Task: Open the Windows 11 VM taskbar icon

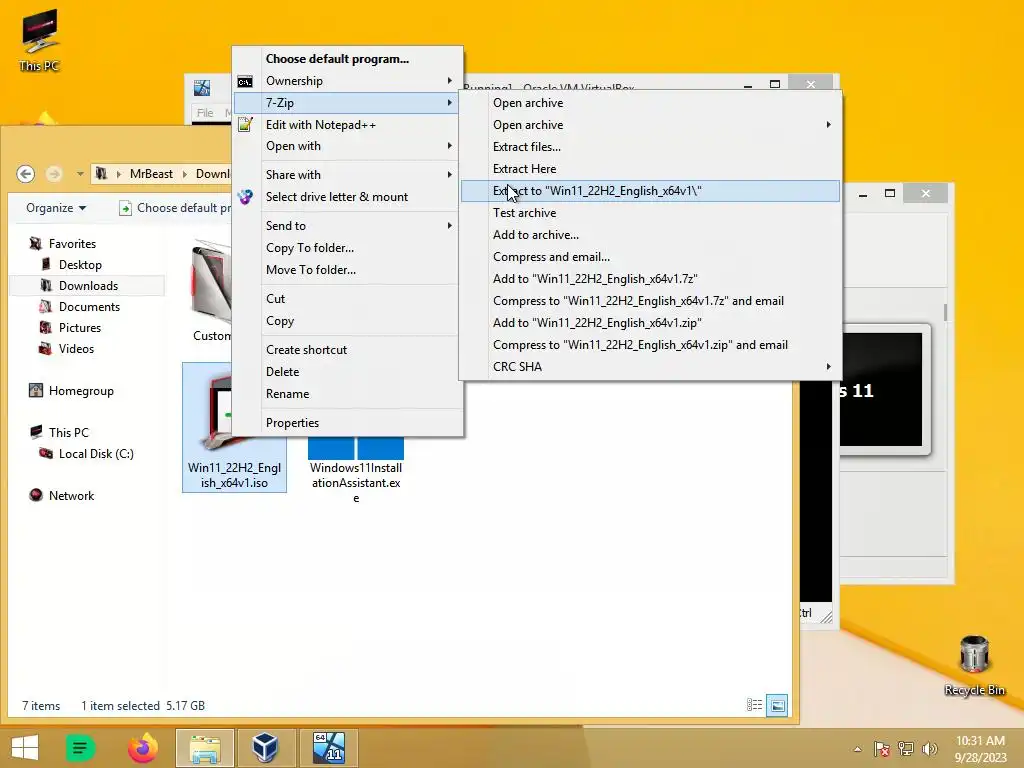Action: [x=328, y=748]
